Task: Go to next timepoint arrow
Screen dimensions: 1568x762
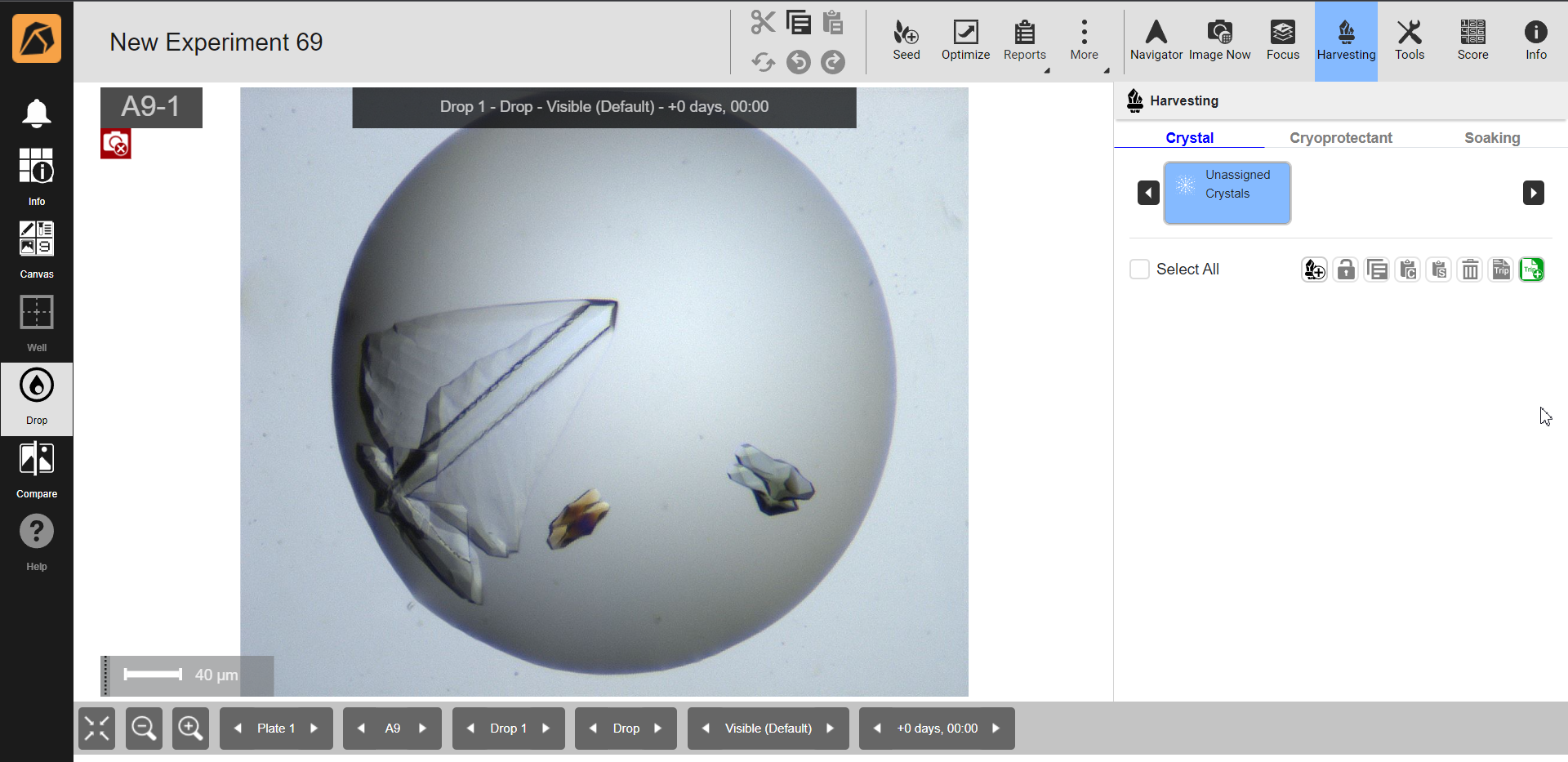Action: [x=996, y=728]
